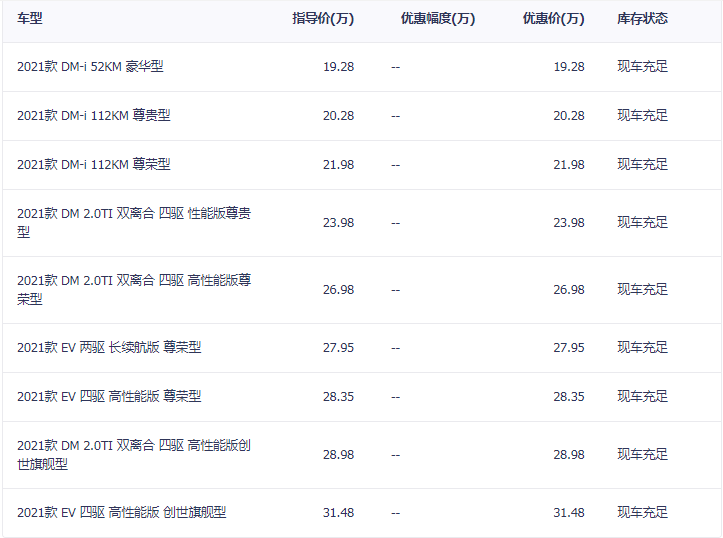Click 现车充足 in the 23.98 row
Viewport: 723px width, 538px height.
point(642,223)
